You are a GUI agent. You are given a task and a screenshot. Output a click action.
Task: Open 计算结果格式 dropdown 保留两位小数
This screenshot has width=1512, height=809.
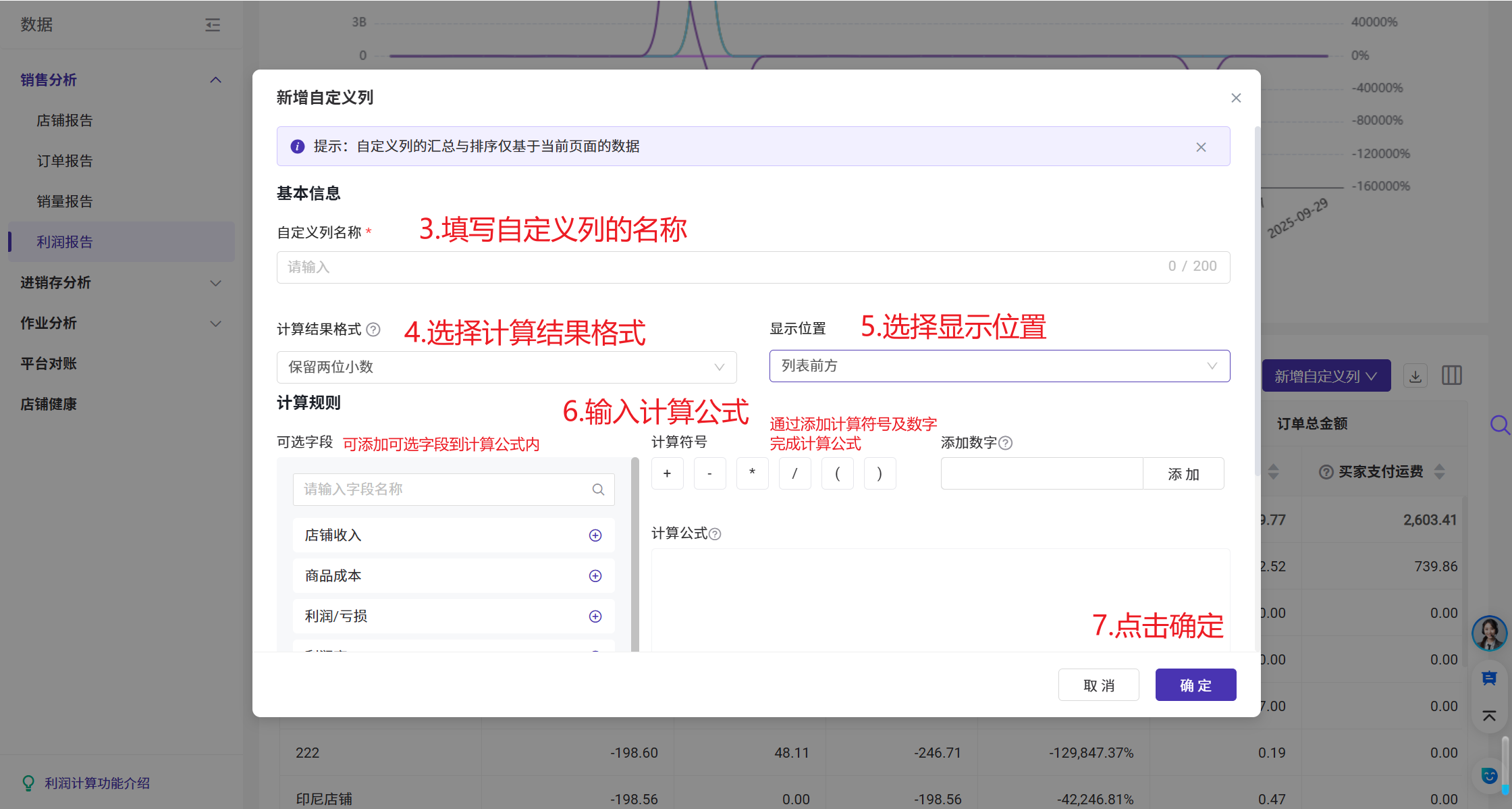click(x=506, y=367)
